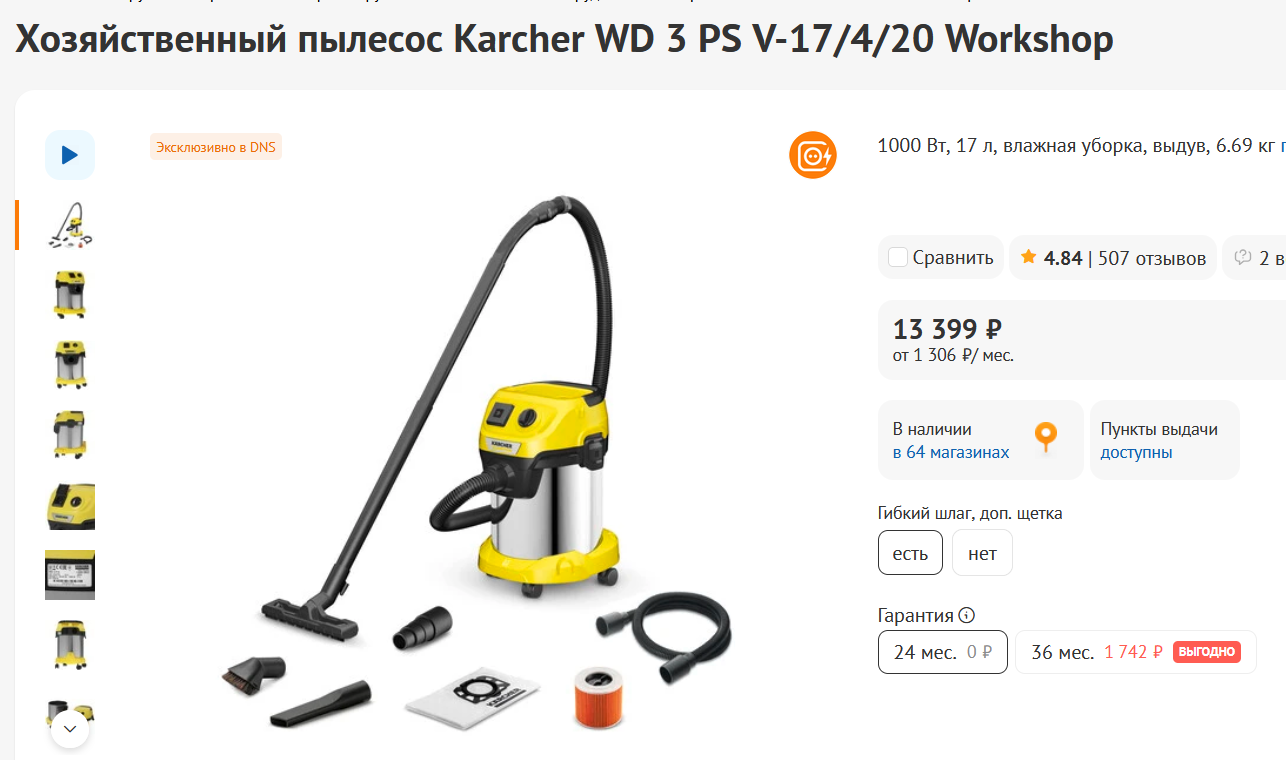Click the 'Эксклюзивно в DNS' badge
The image size is (1286, 760).
216,147
